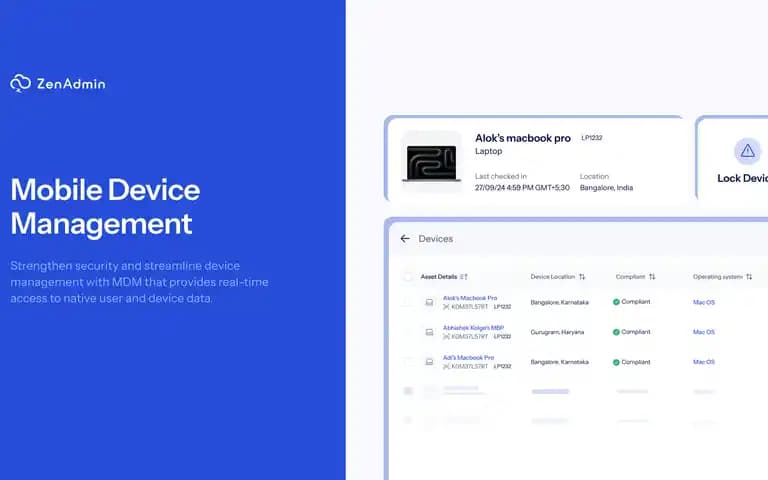768x480 pixels.
Task: Click Bangalore, Karnataka in Adi's row
Action: (x=559, y=362)
